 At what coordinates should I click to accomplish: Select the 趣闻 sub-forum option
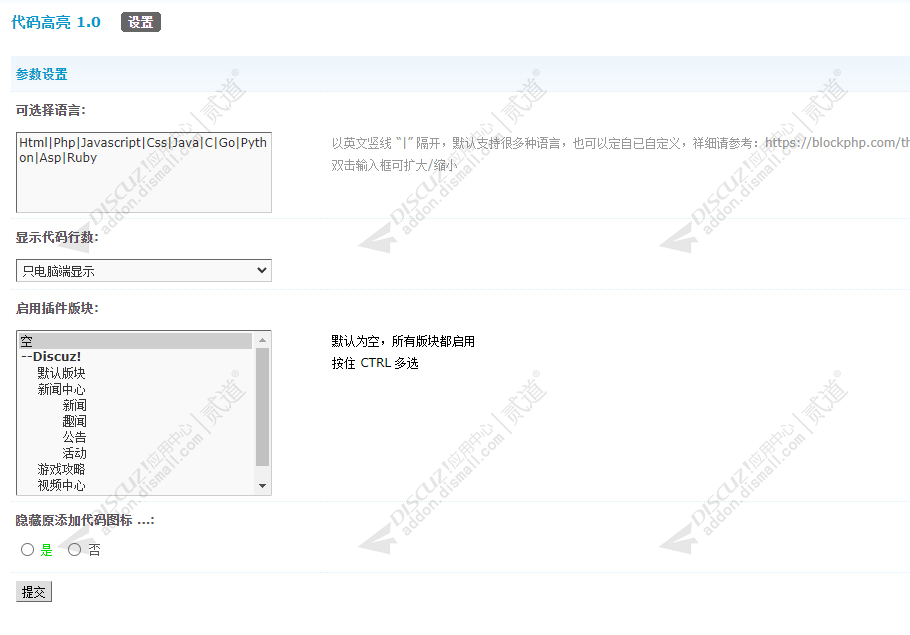coord(136,421)
